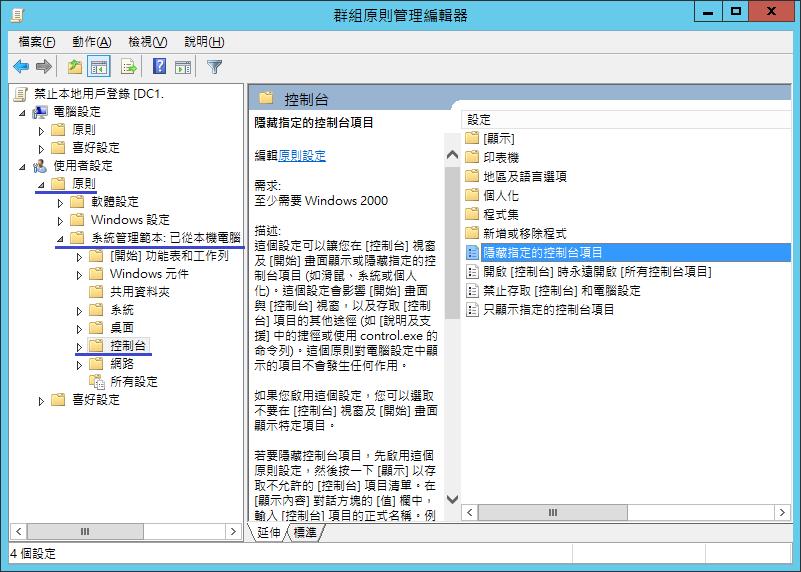Click the folder icon of 個人化
801x572 pixels.
(472, 195)
